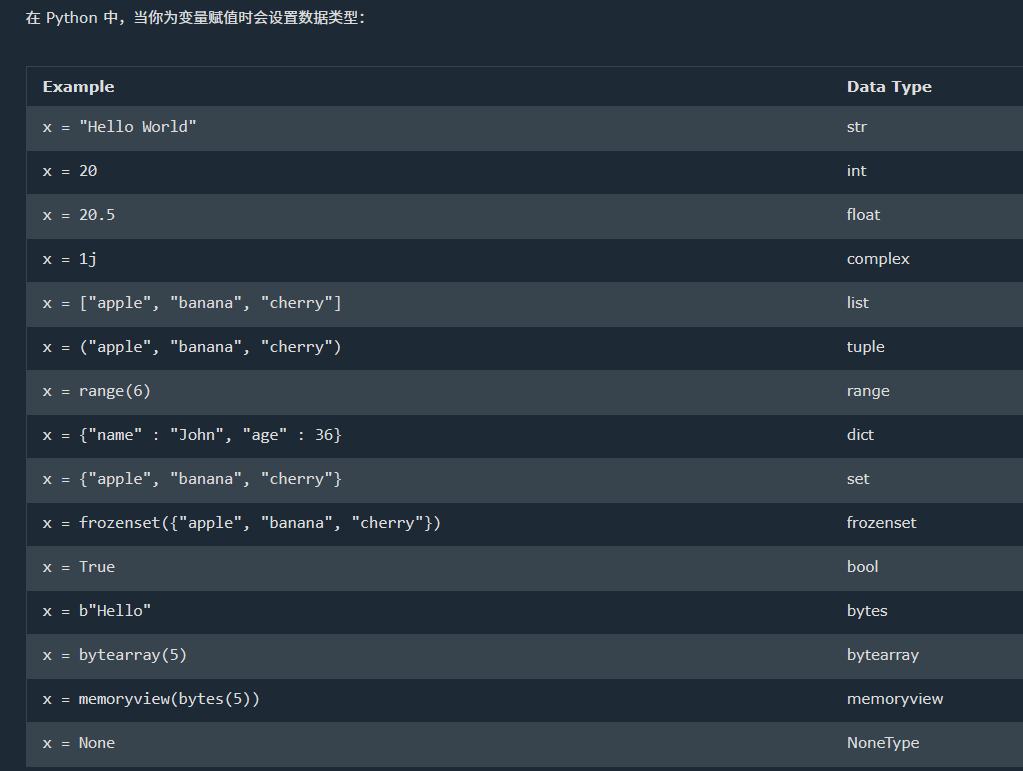Click the "Example" column header

click(x=78, y=87)
